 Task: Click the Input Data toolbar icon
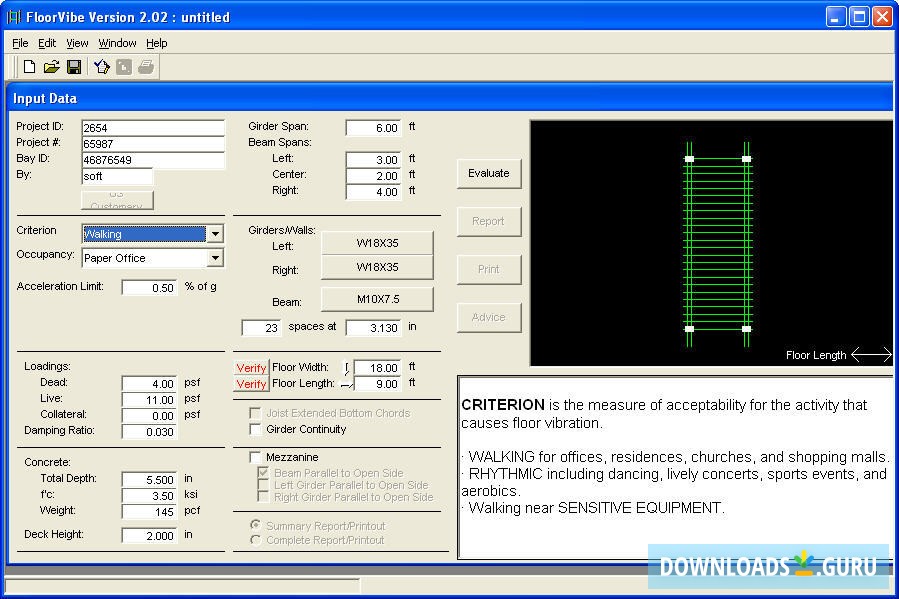101,67
